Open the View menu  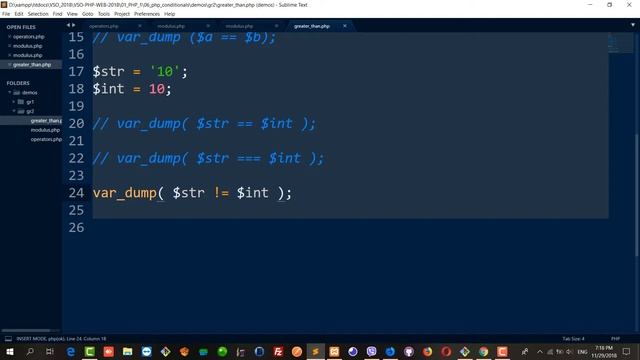[72, 14]
